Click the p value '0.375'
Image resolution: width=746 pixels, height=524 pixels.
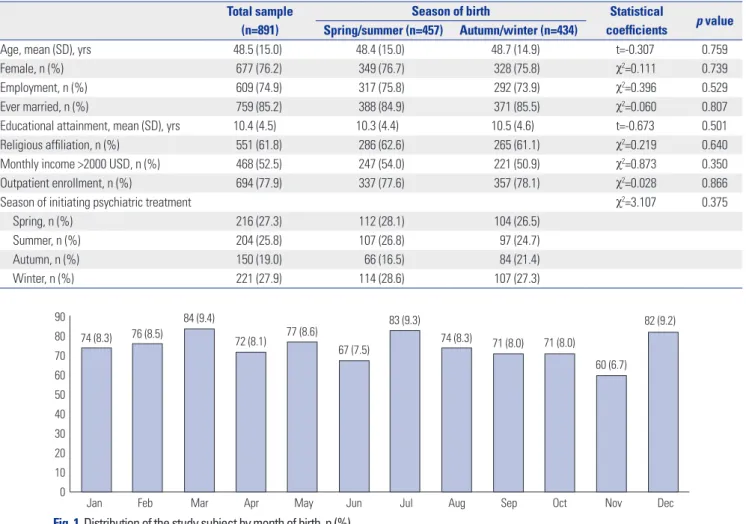[x=714, y=202]
